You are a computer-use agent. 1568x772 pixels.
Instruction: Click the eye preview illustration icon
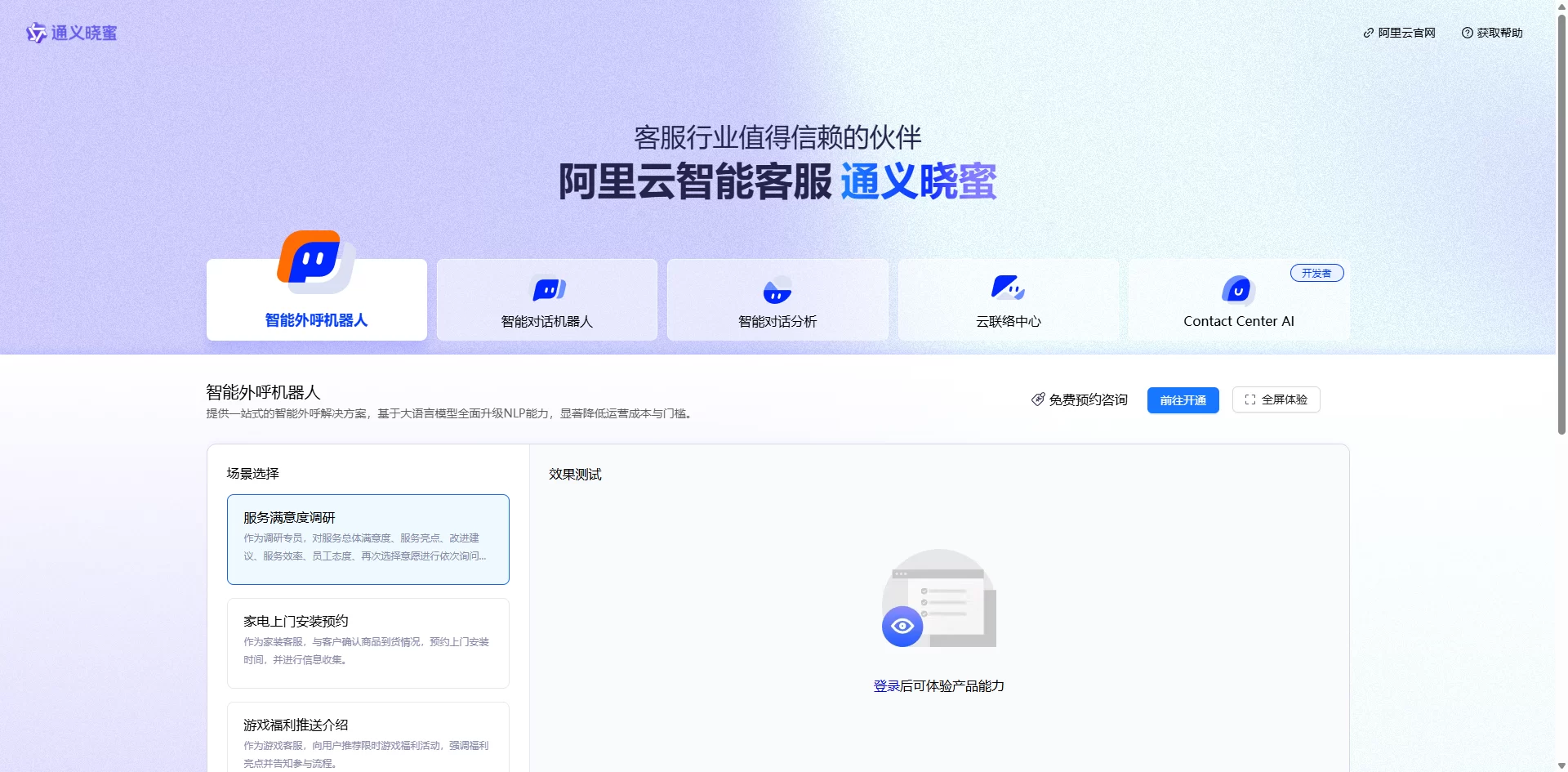pos(902,627)
